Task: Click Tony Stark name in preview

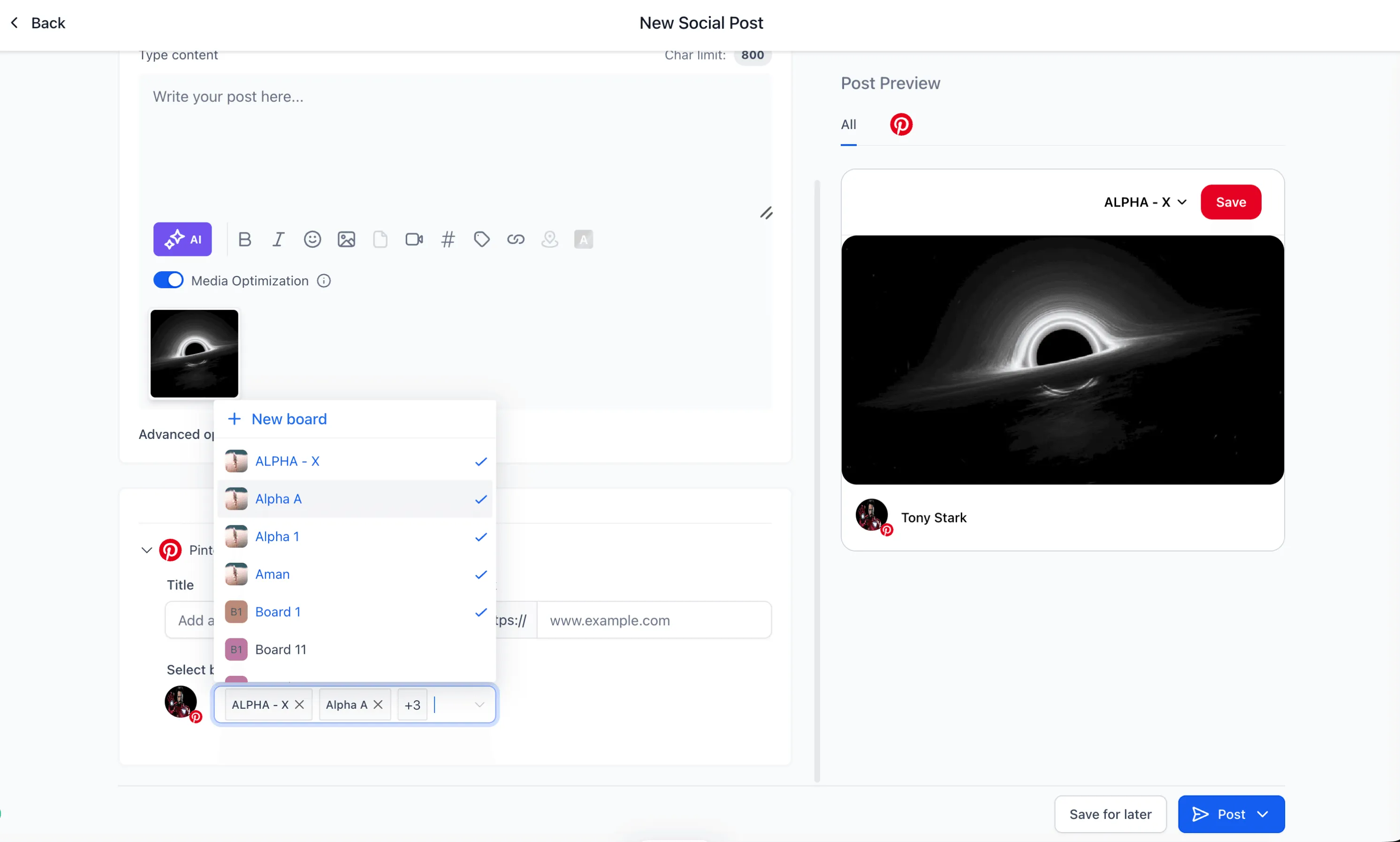Action: point(933,518)
